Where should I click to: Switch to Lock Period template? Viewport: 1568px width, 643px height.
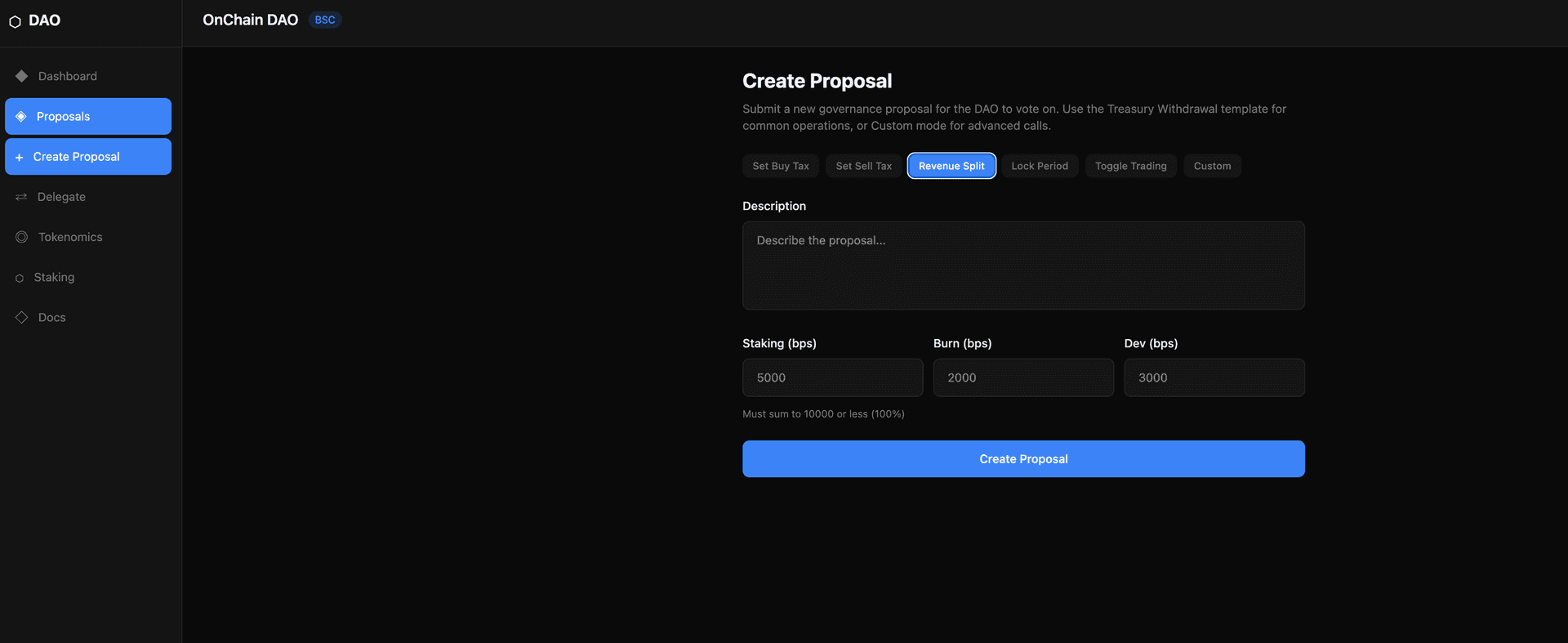pos(1039,166)
